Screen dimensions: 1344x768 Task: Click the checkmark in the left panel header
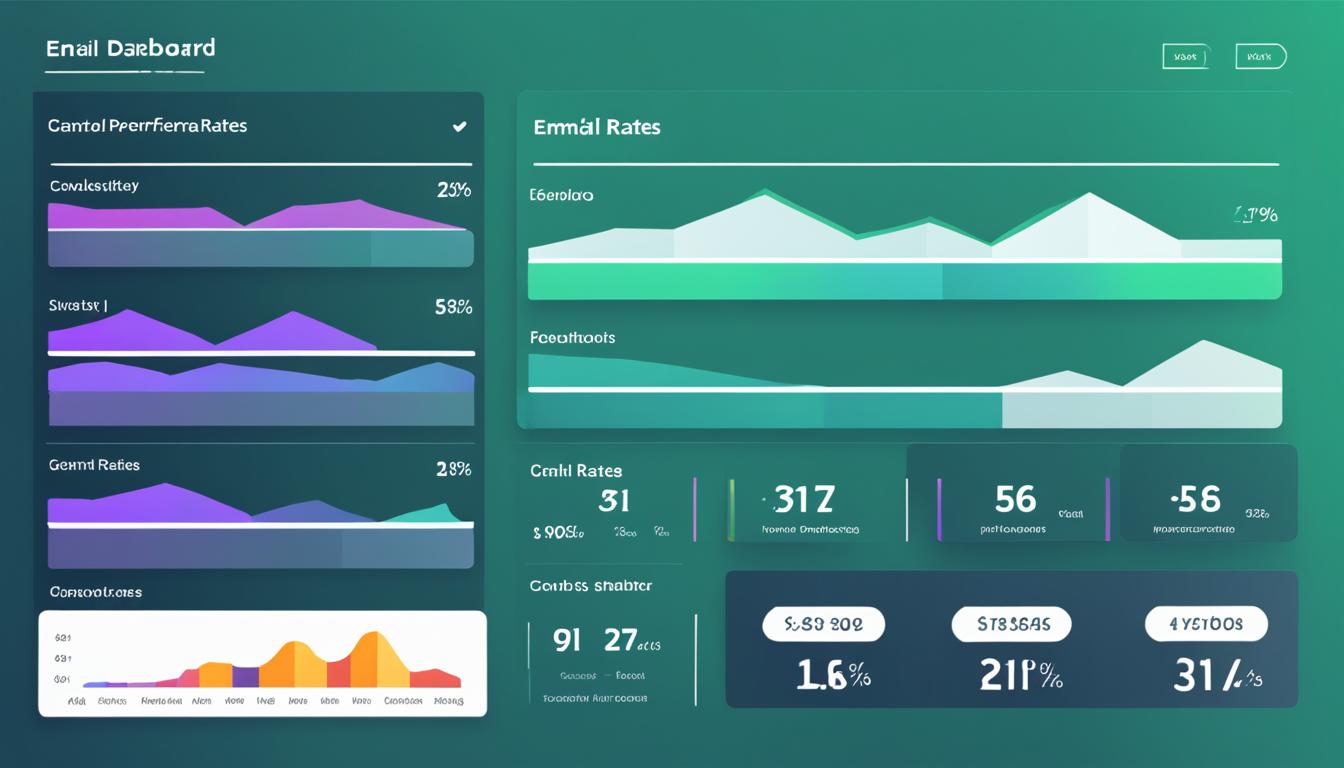tap(459, 126)
